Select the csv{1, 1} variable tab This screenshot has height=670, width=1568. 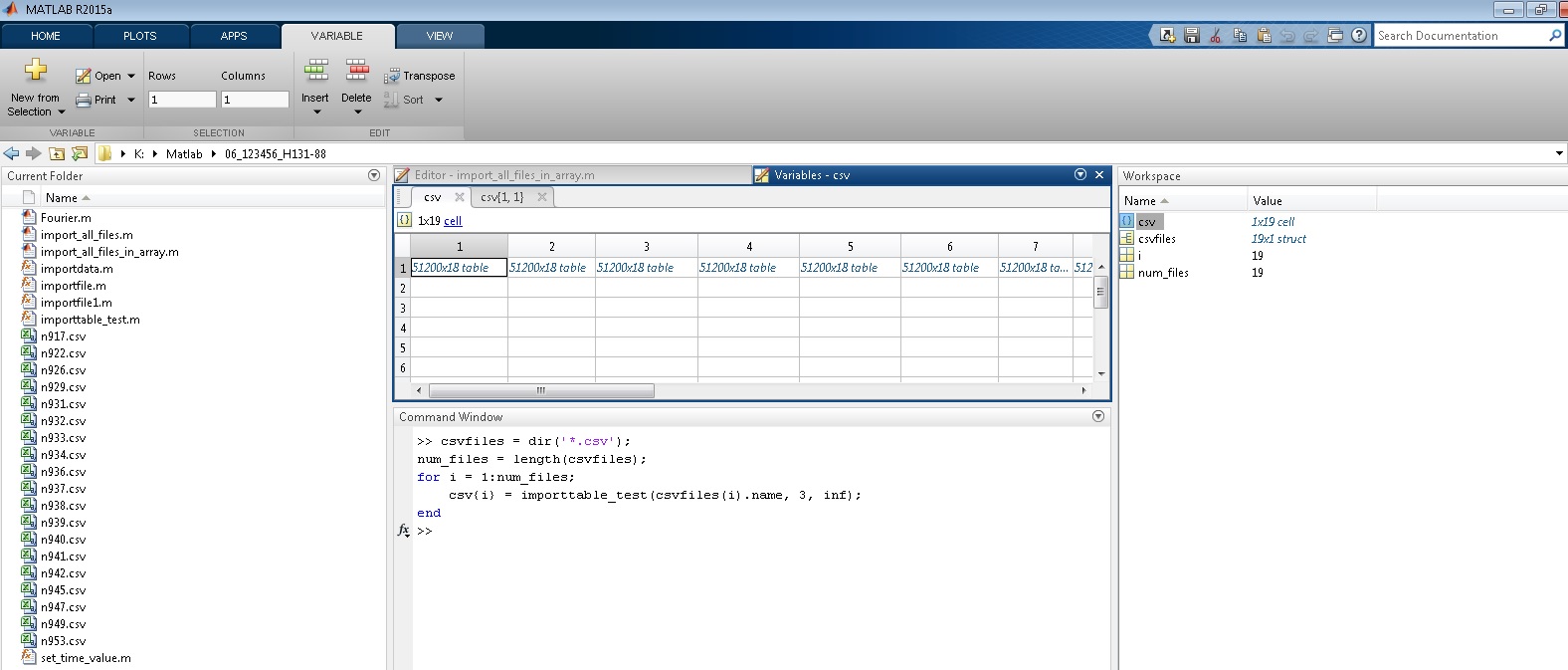[x=501, y=197]
